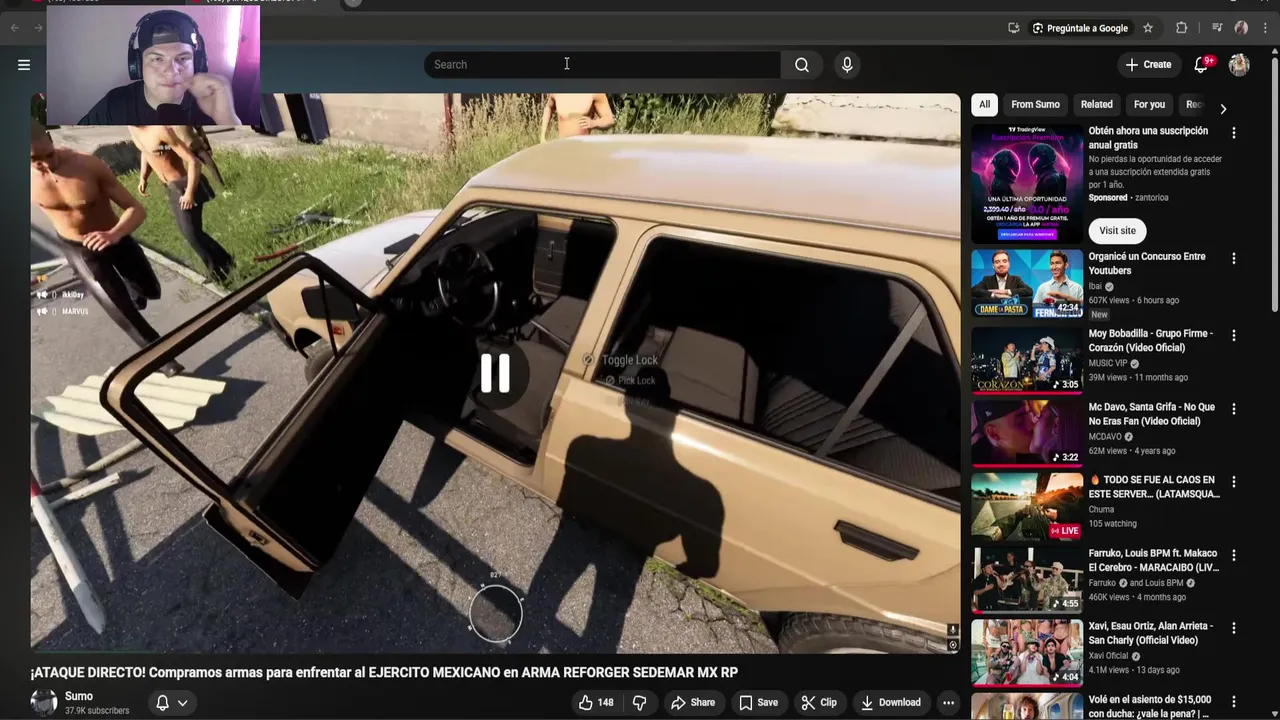1280x720 pixels.
Task: Click Pregúntale a Google button
Action: click(1079, 28)
